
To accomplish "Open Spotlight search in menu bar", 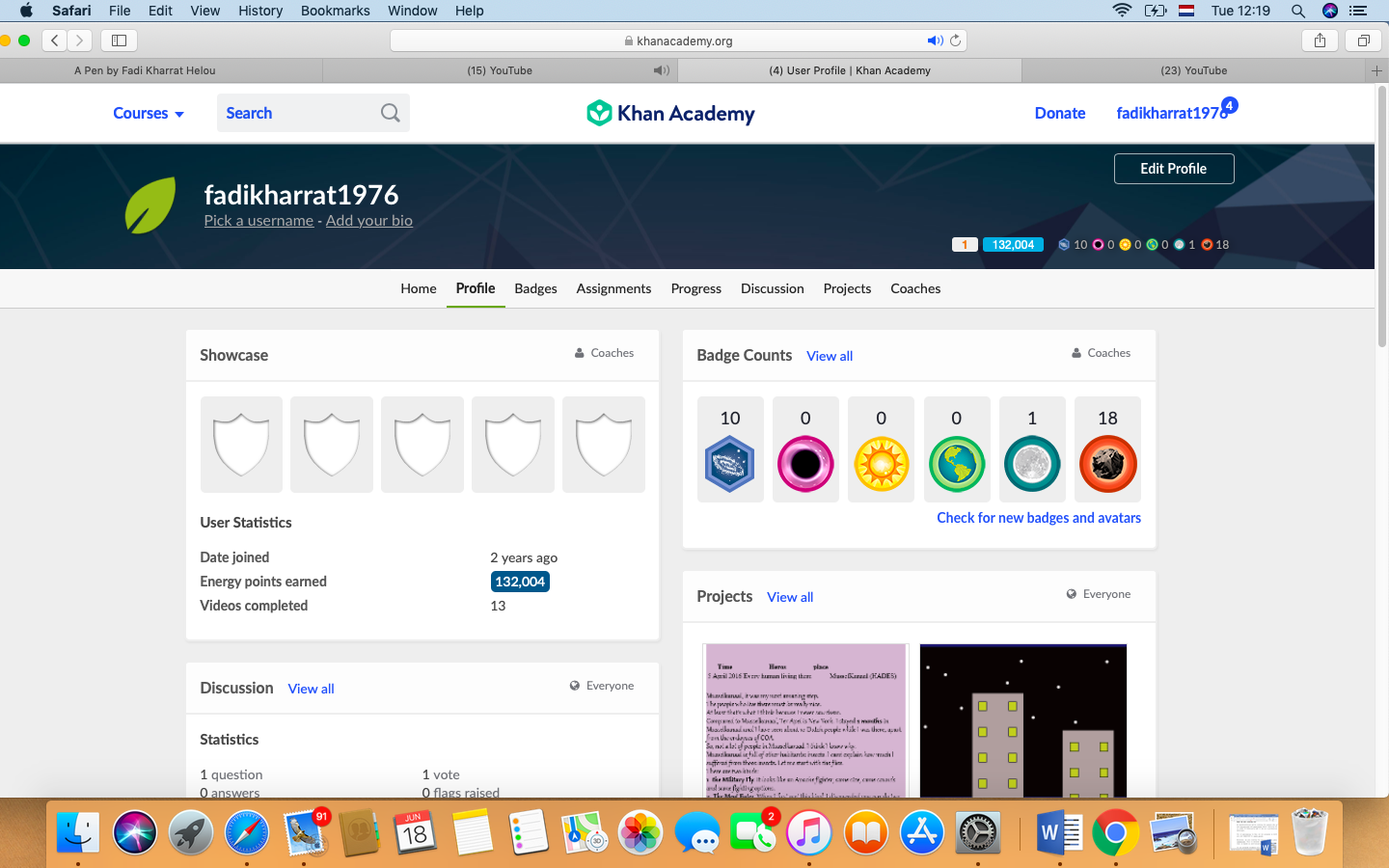I will tap(1298, 11).
